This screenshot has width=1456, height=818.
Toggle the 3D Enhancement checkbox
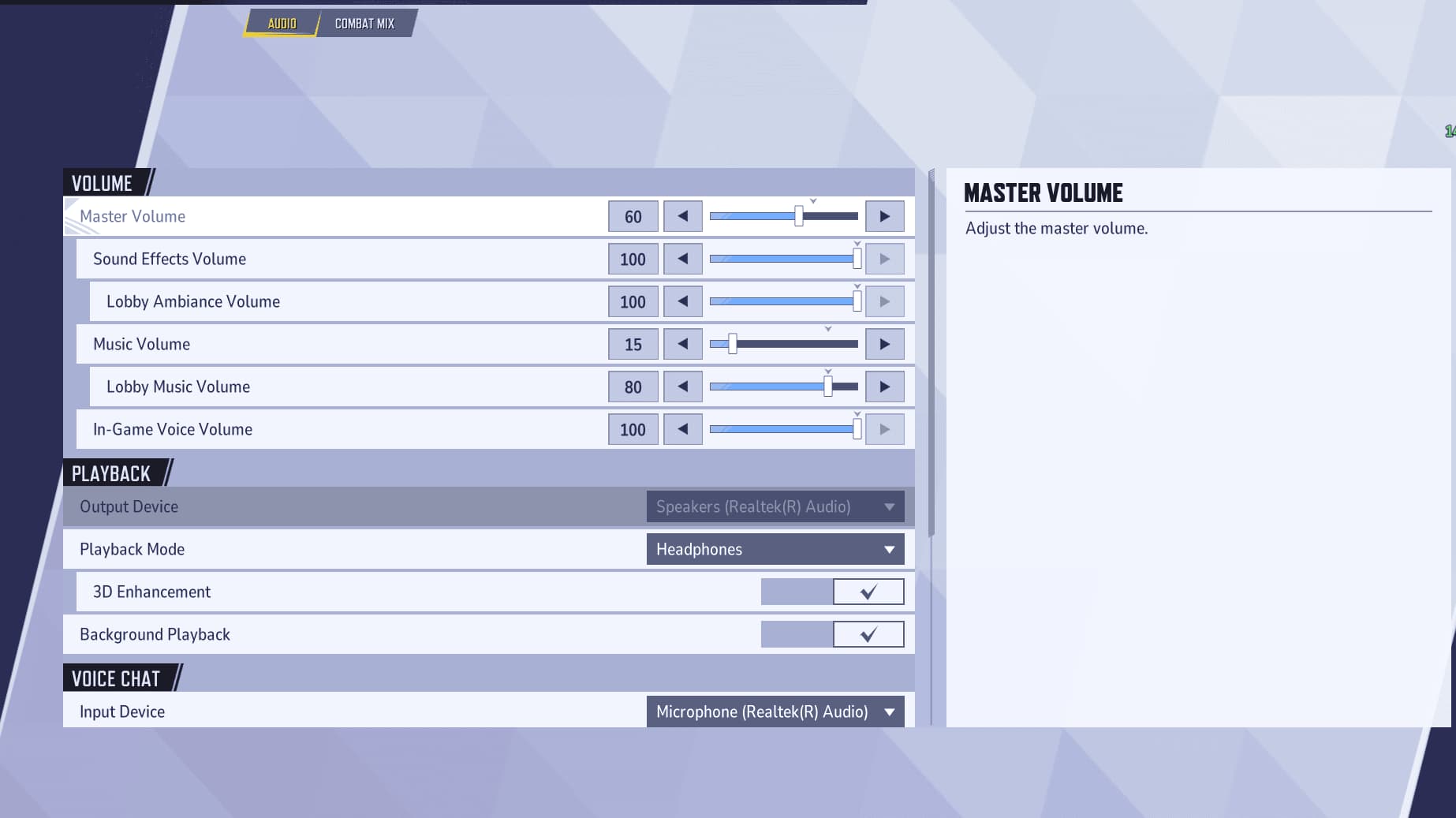pyautogui.click(x=868, y=592)
